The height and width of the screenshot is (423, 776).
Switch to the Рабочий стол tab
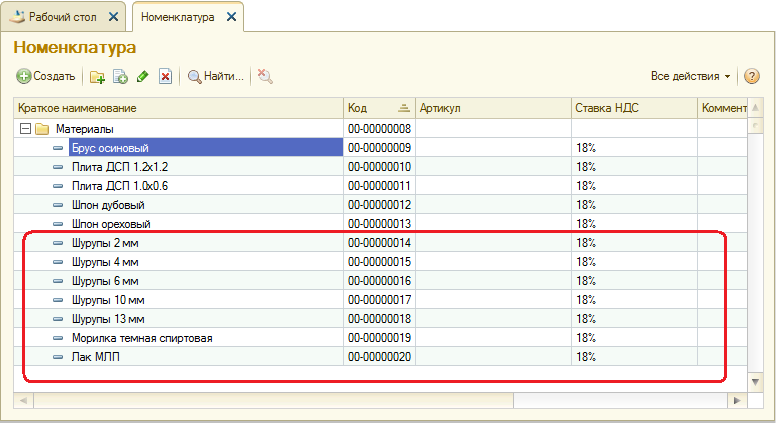60,17
